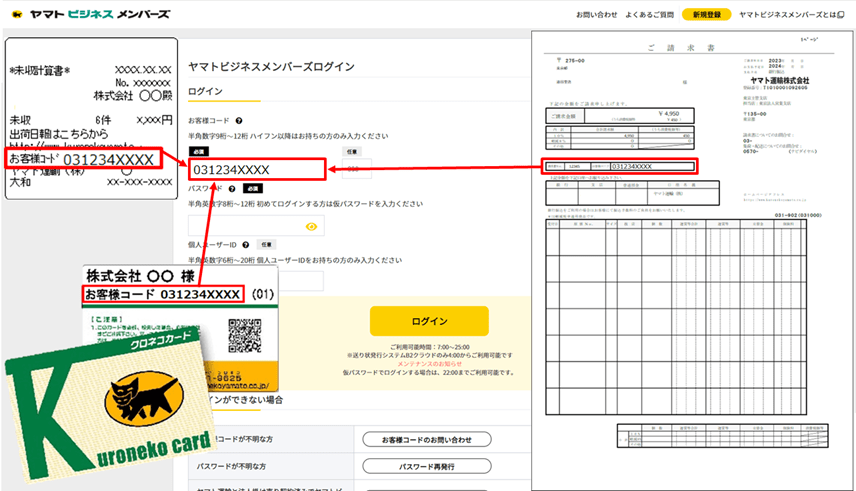Click the ヤマトビジネスメンバーズログイン page title

click(271, 67)
